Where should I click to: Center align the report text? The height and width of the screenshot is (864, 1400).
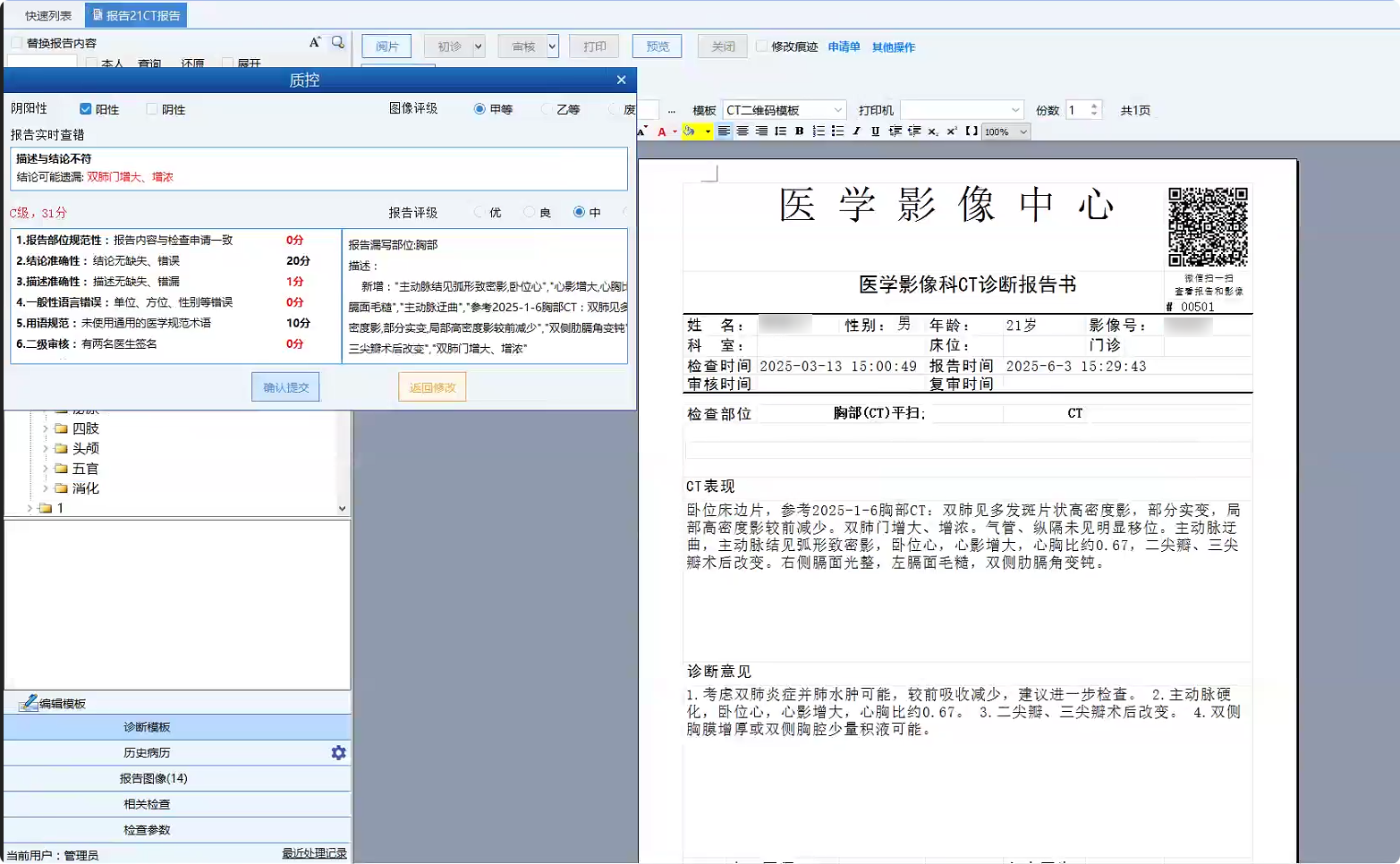pyautogui.click(x=742, y=131)
